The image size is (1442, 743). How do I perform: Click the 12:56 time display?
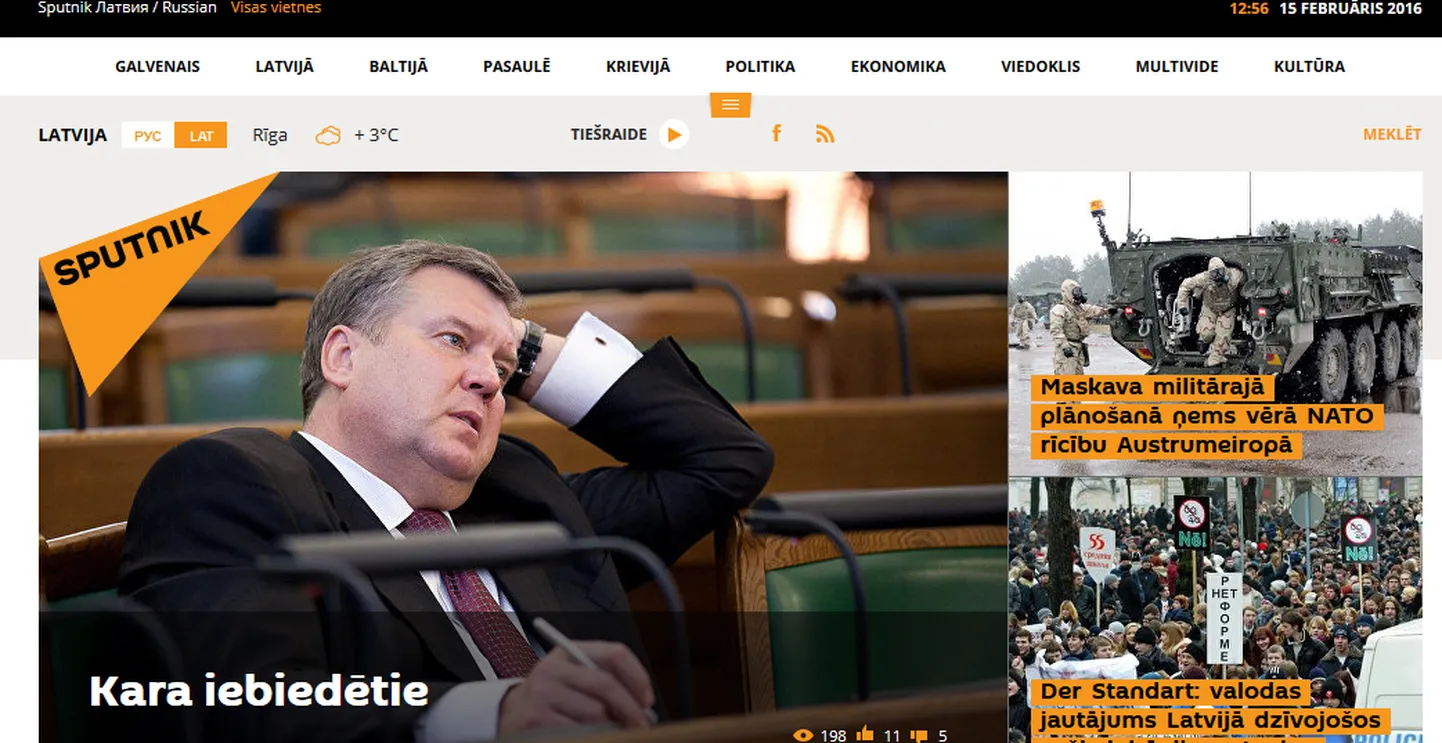(x=1249, y=8)
